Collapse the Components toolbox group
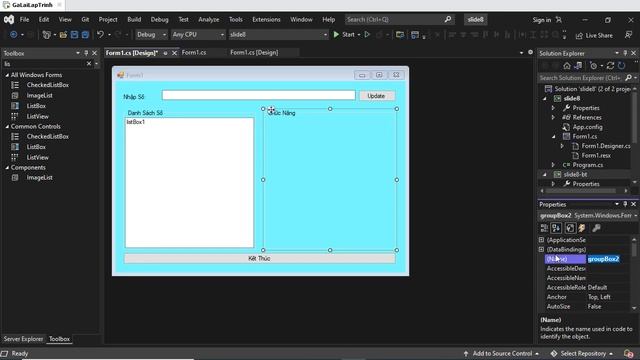This screenshot has width=640, height=360. pos(7,167)
